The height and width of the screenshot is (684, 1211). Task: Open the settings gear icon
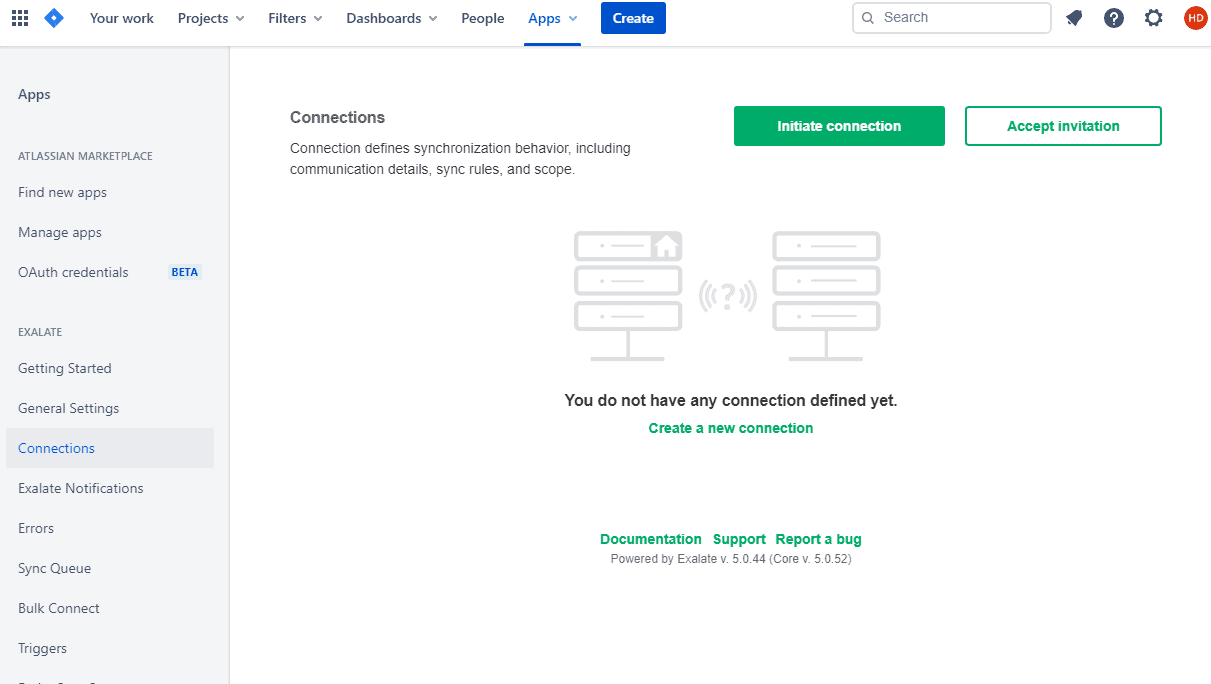pyautogui.click(x=1154, y=18)
